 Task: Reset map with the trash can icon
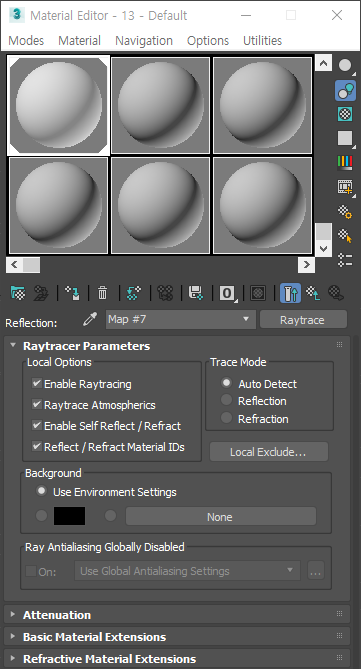[x=102, y=293]
